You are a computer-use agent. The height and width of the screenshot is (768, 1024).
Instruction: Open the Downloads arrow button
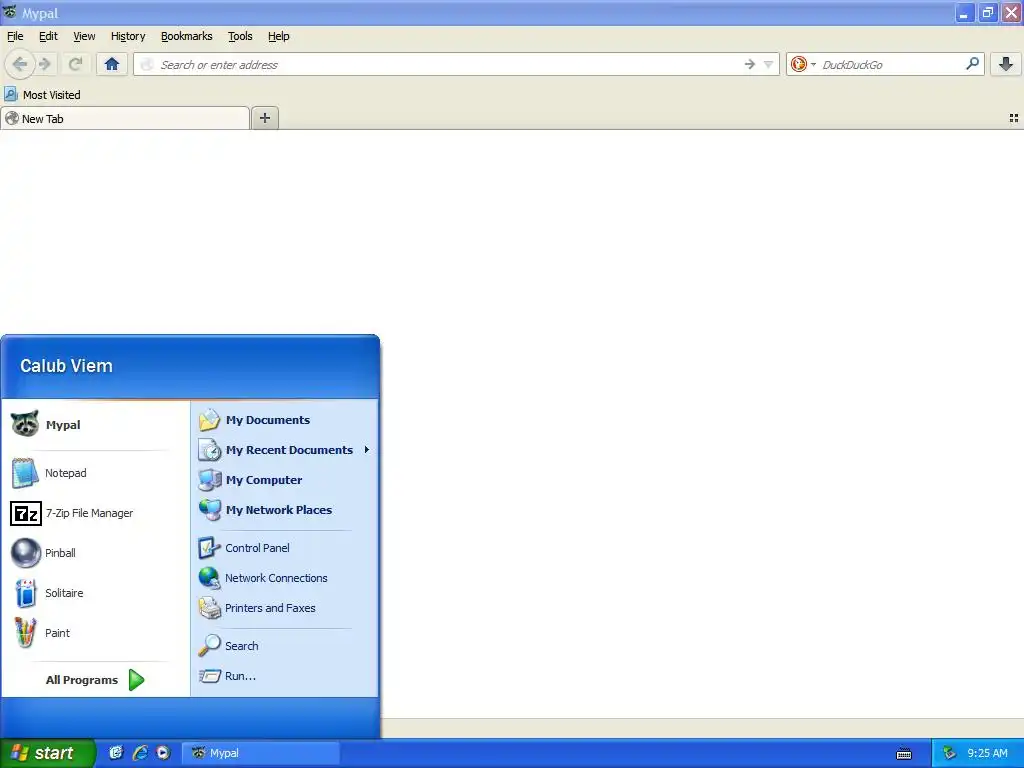pyautogui.click(x=1006, y=64)
